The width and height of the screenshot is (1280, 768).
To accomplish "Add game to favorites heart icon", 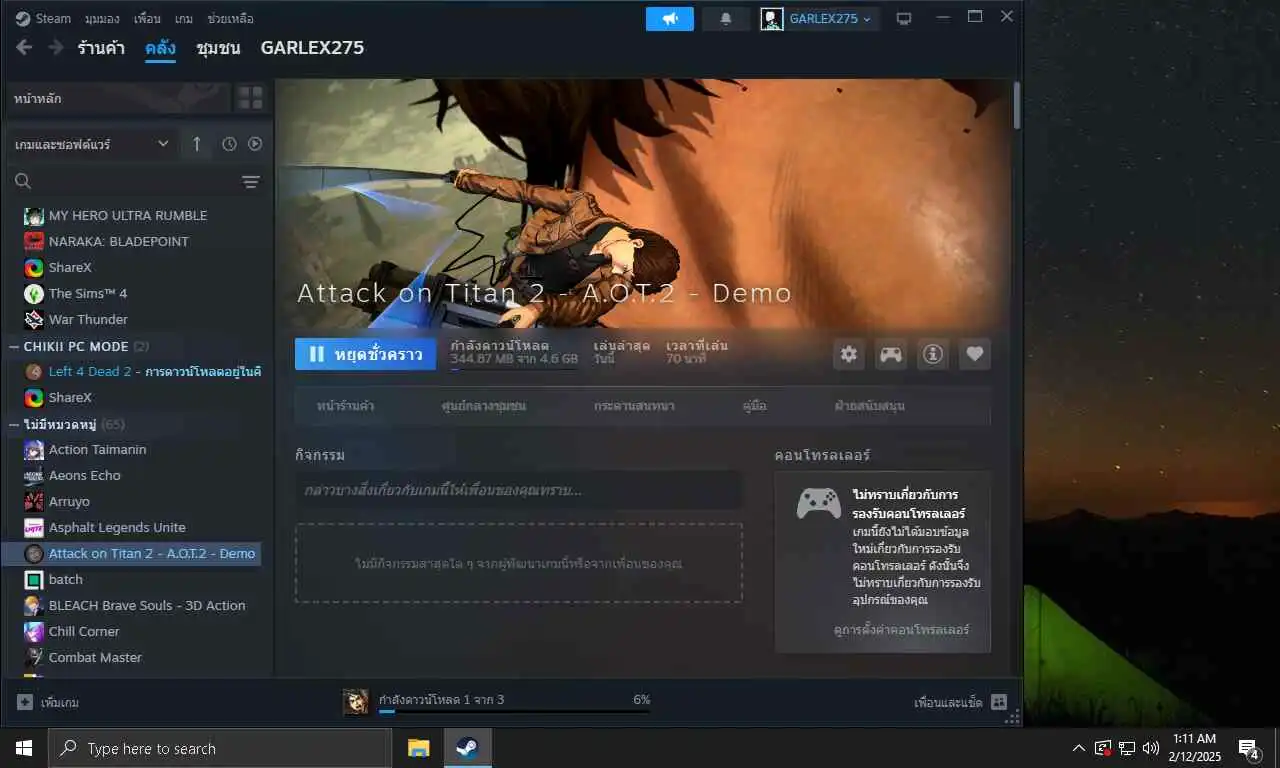I will (975, 353).
